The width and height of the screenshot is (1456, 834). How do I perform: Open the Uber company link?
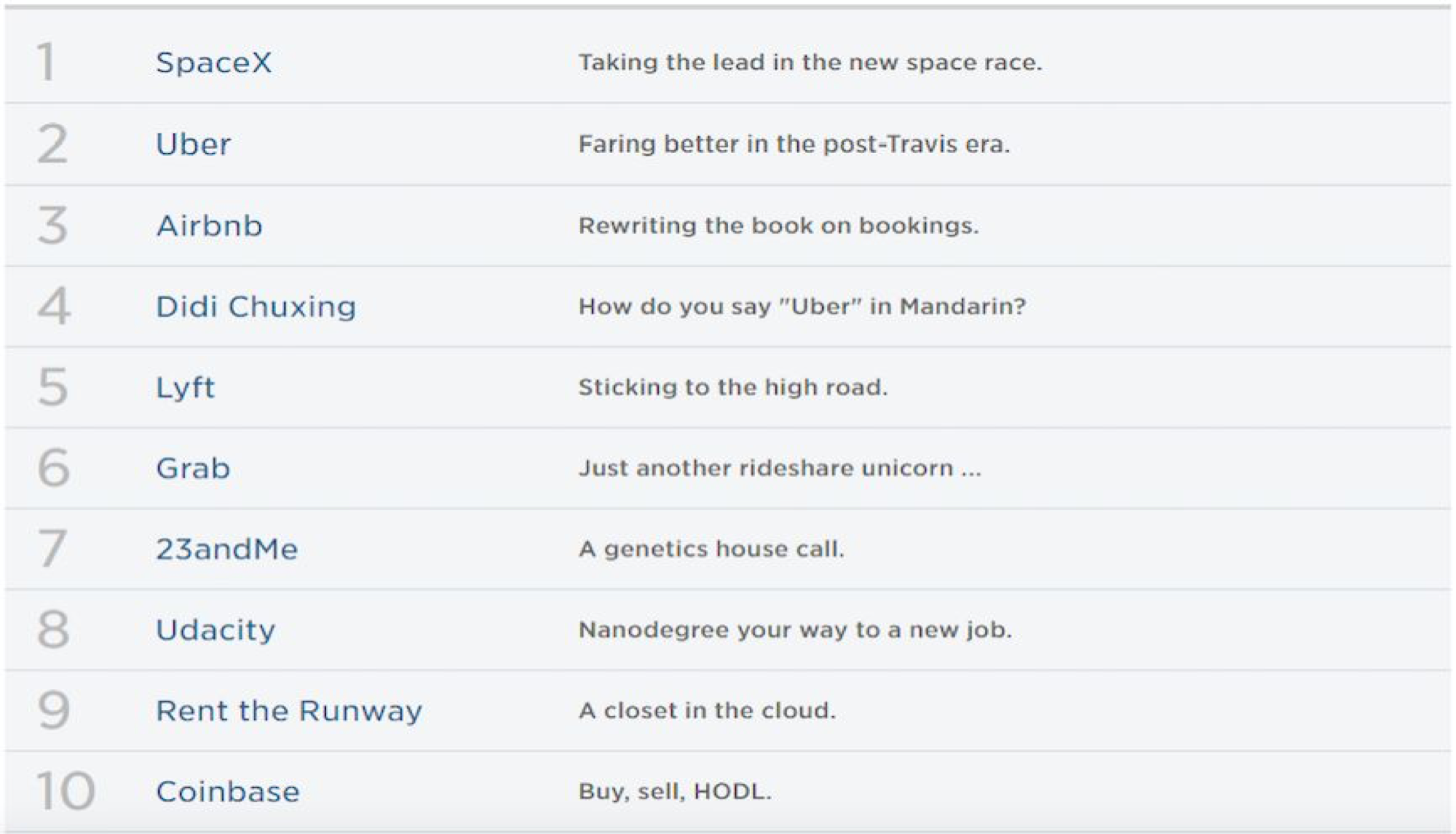[x=194, y=144]
